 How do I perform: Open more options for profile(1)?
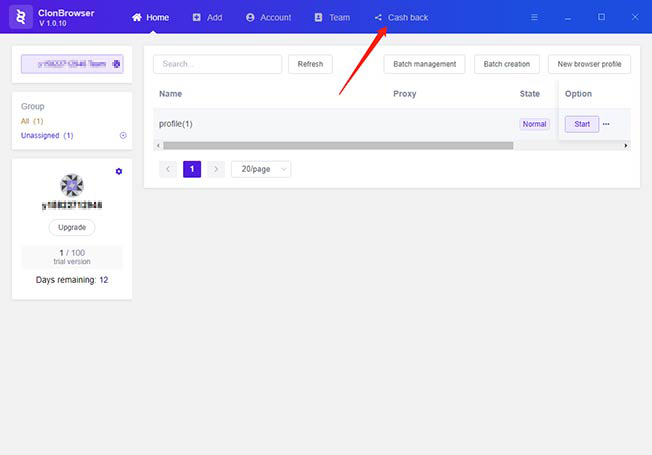(606, 124)
